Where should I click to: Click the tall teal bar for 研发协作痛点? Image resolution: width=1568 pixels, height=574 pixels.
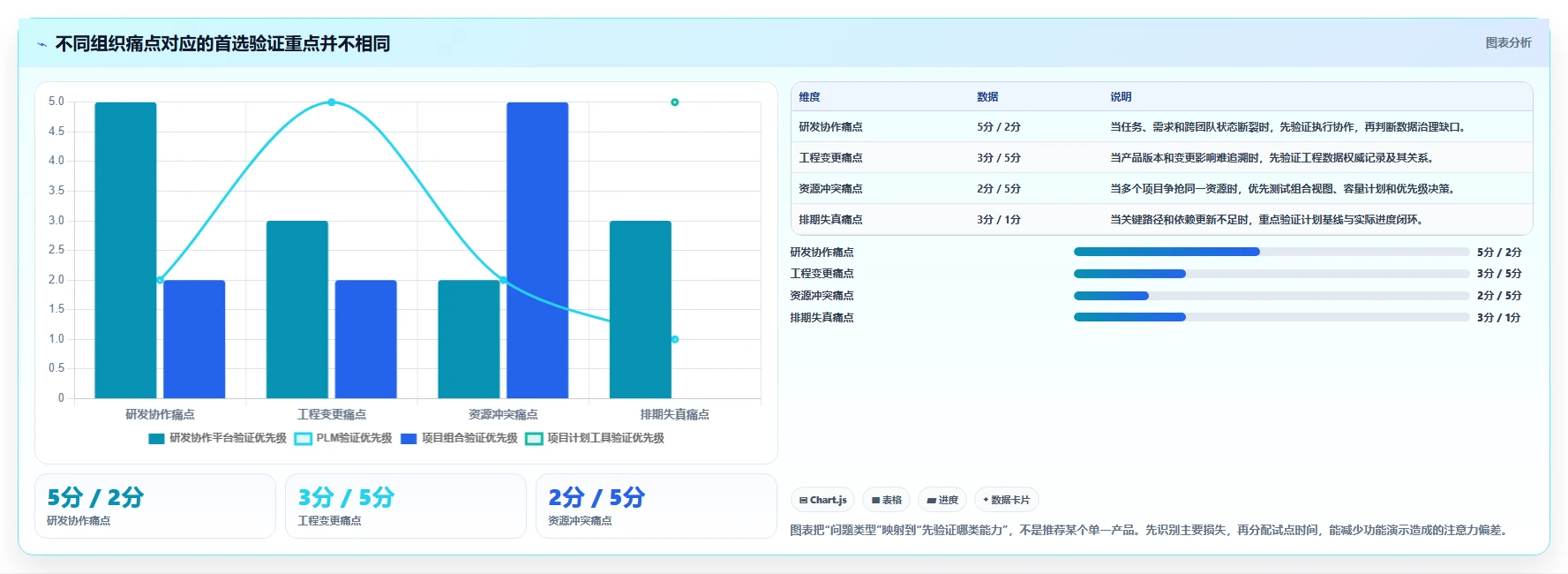click(x=125, y=250)
